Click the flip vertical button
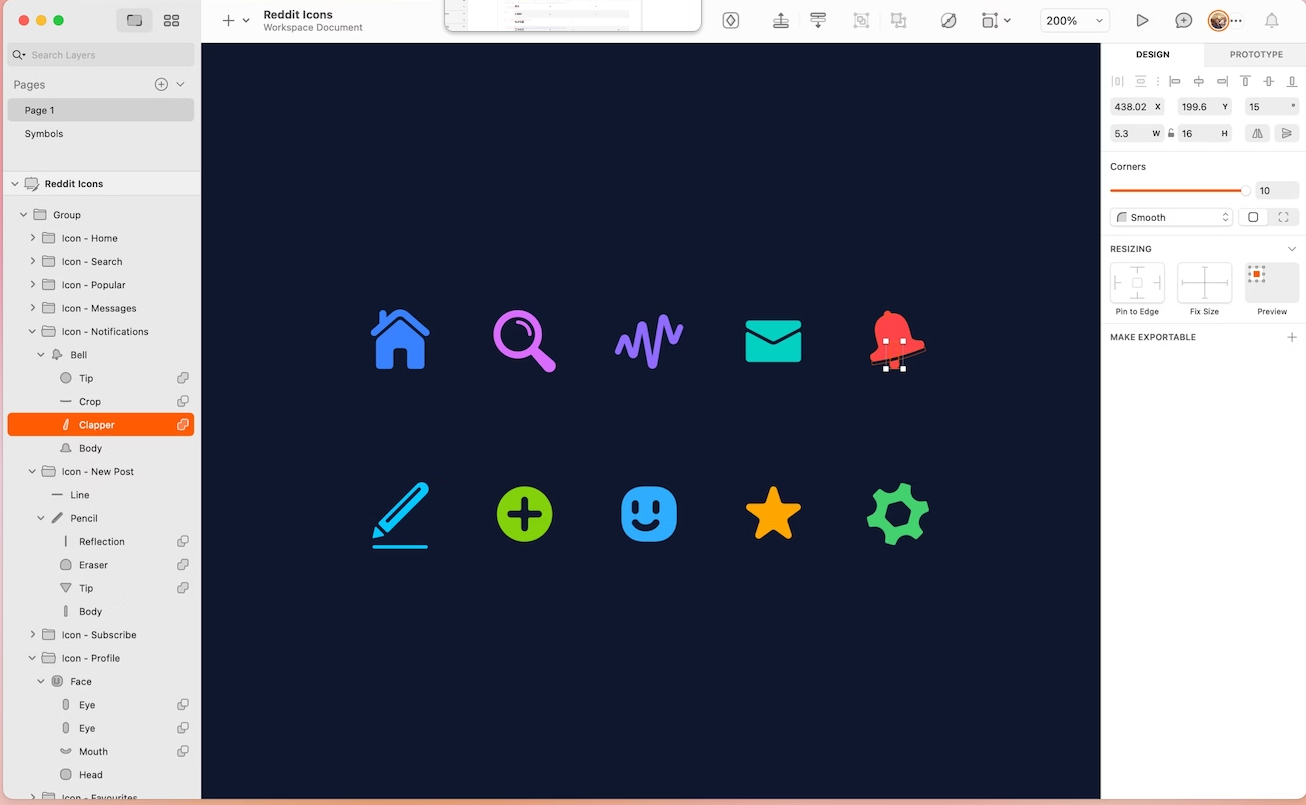 coord(1287,133)
